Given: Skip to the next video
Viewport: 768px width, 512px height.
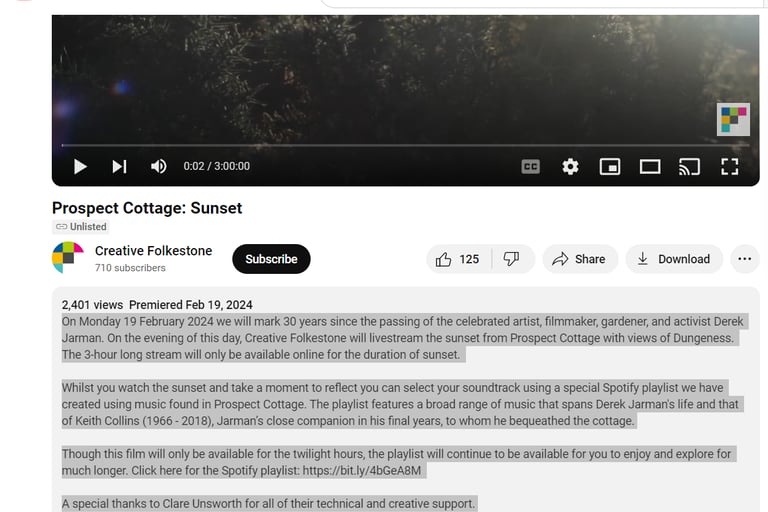Looking at the screenshot, I should coord(119,167).
